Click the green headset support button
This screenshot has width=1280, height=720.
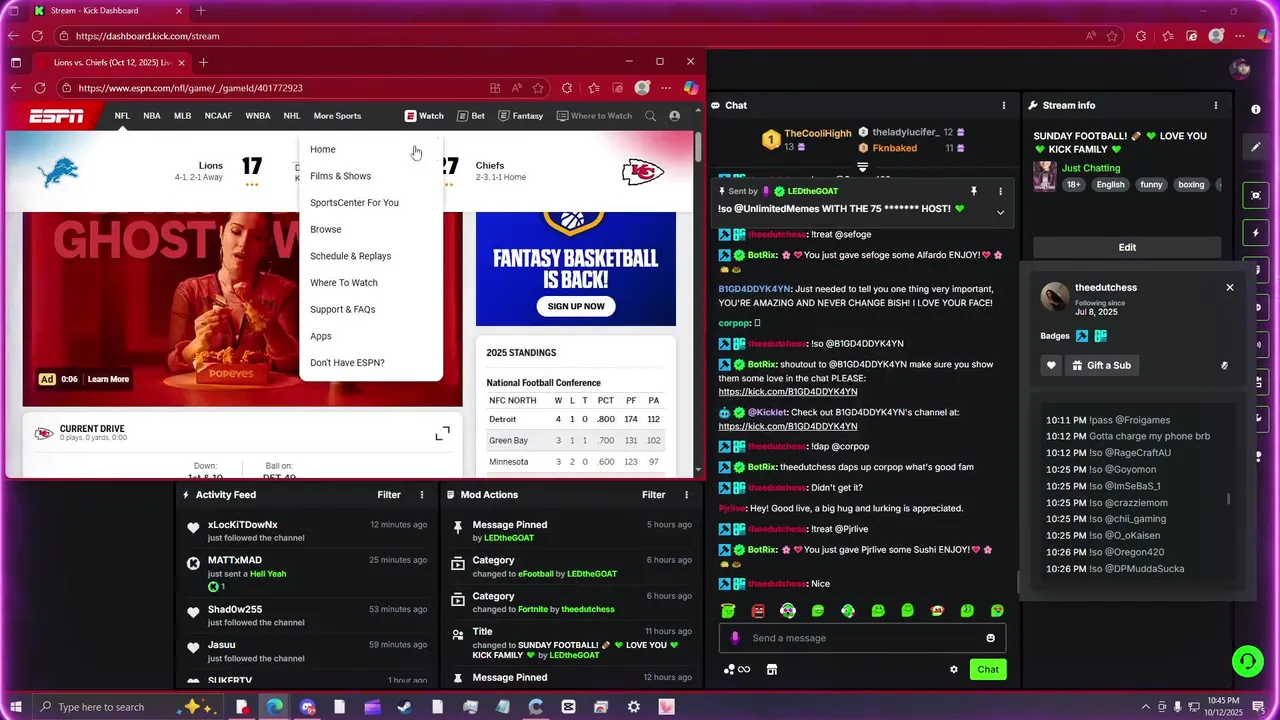pos(1247,661)
